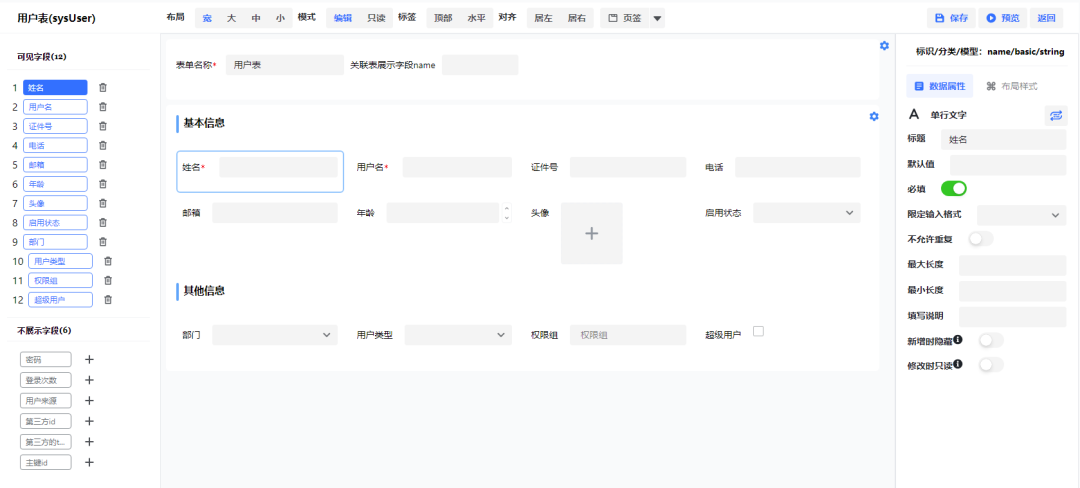Image resolution: width=1080 pixels, height=488 pixels.
Task: Check the 超级用户 checkbox
Action: click(x=758, y=331)
